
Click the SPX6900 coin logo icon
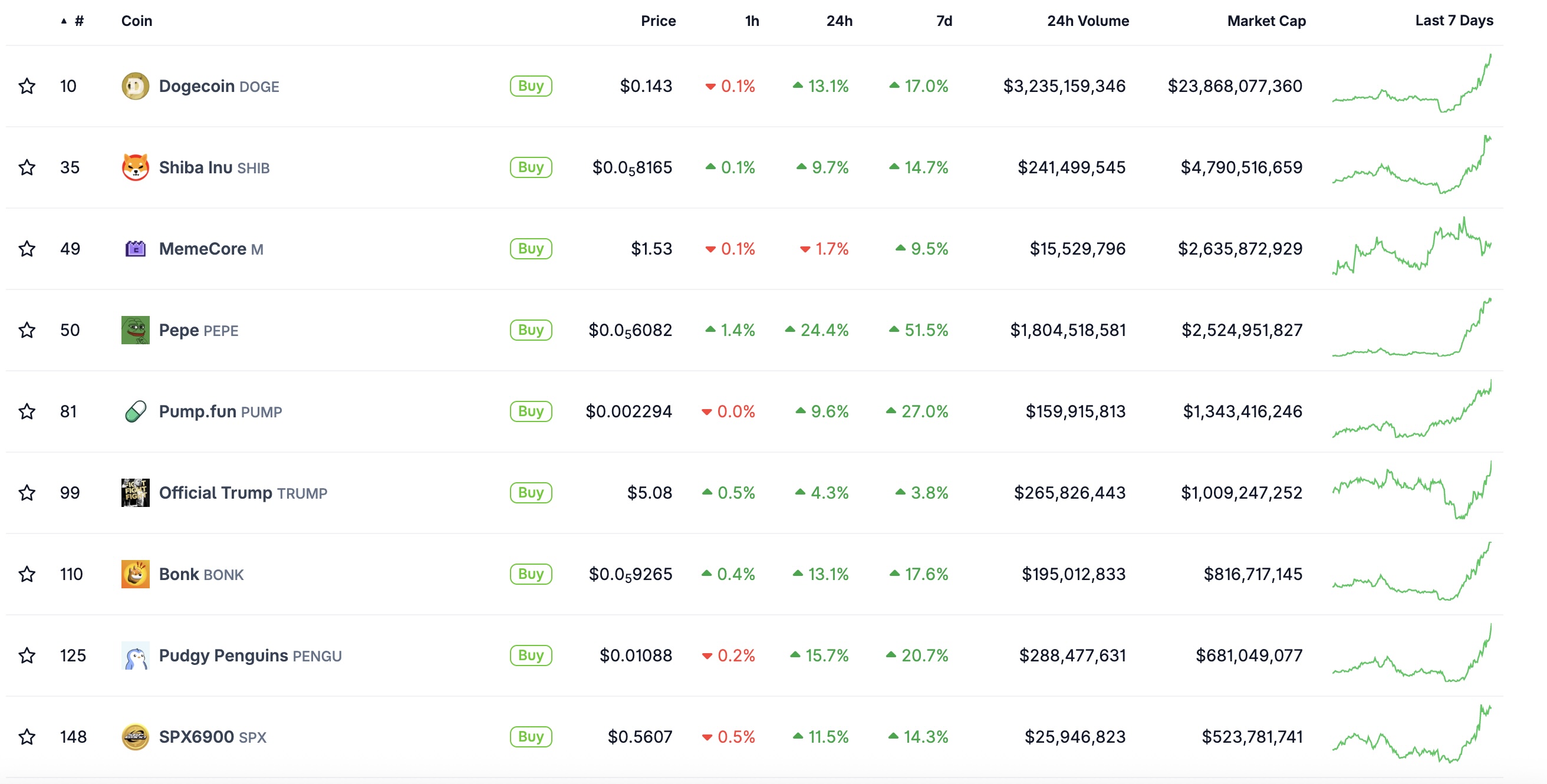(135, 737)
